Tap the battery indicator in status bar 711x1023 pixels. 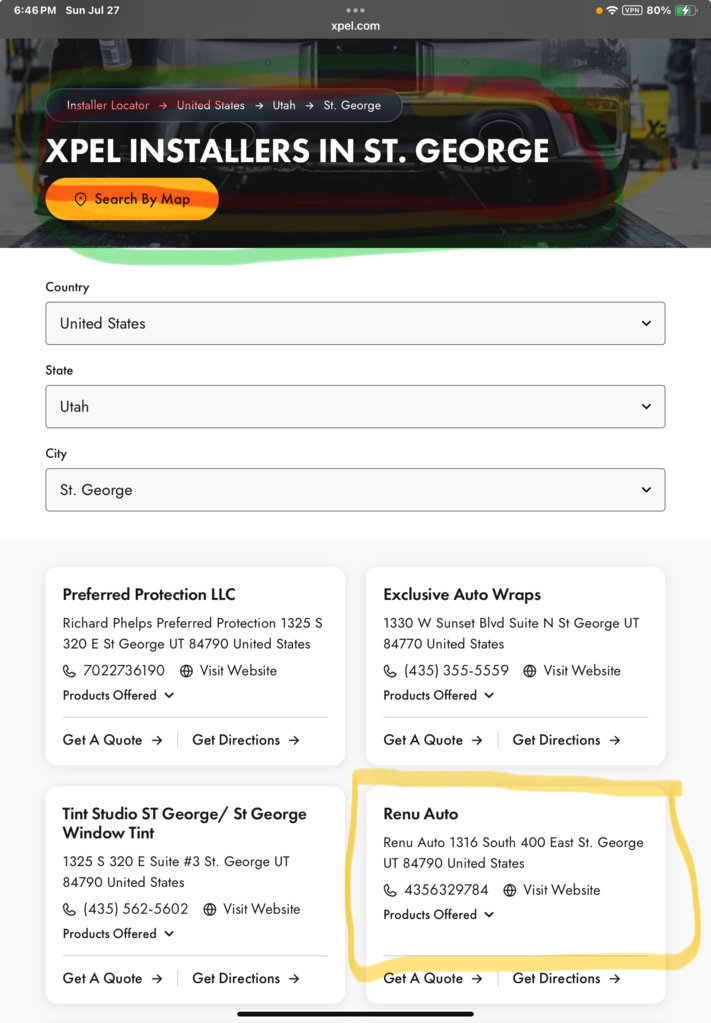[x=686, y=10]
